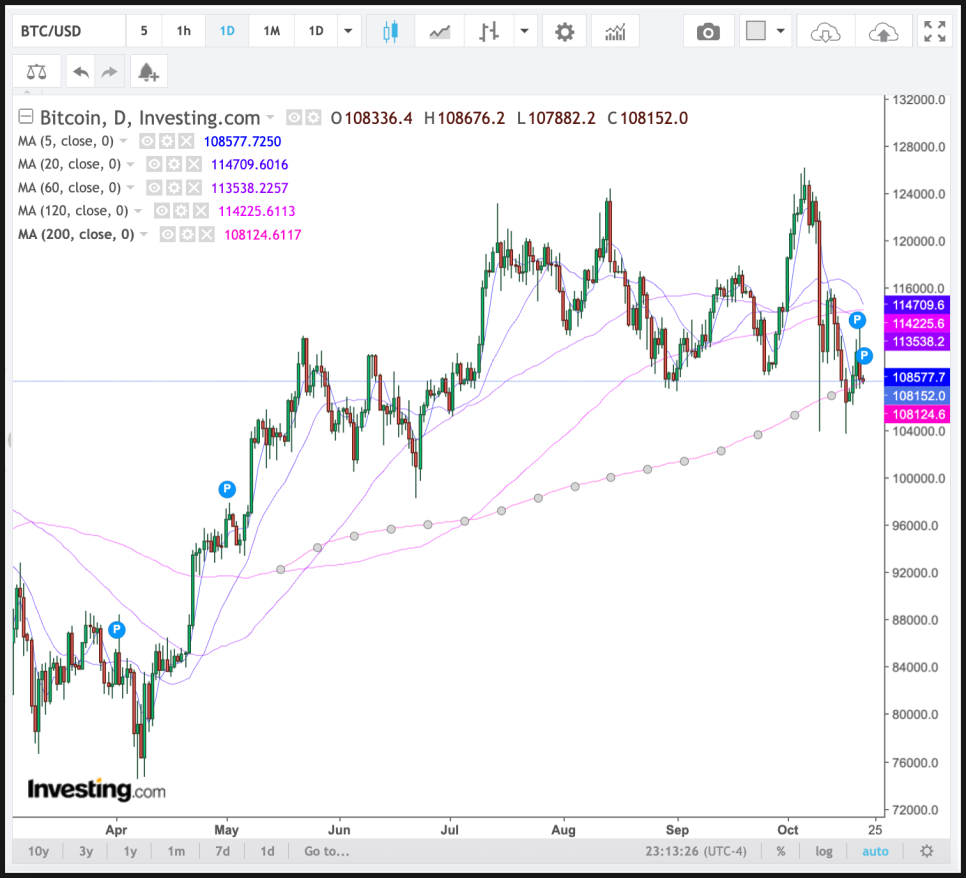This screenshot has height=878, width=966.
Task: Open the bar chart style dropdown arrow
Action: [x=525, y=31]
